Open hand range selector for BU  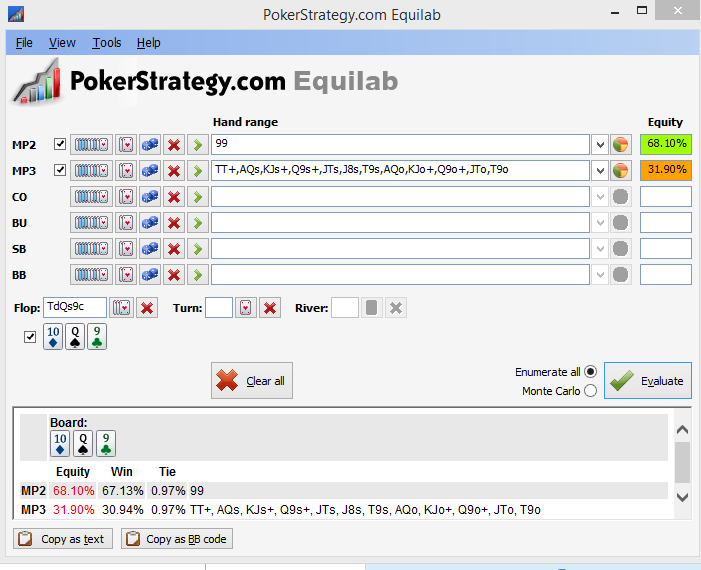click(91, 222)
